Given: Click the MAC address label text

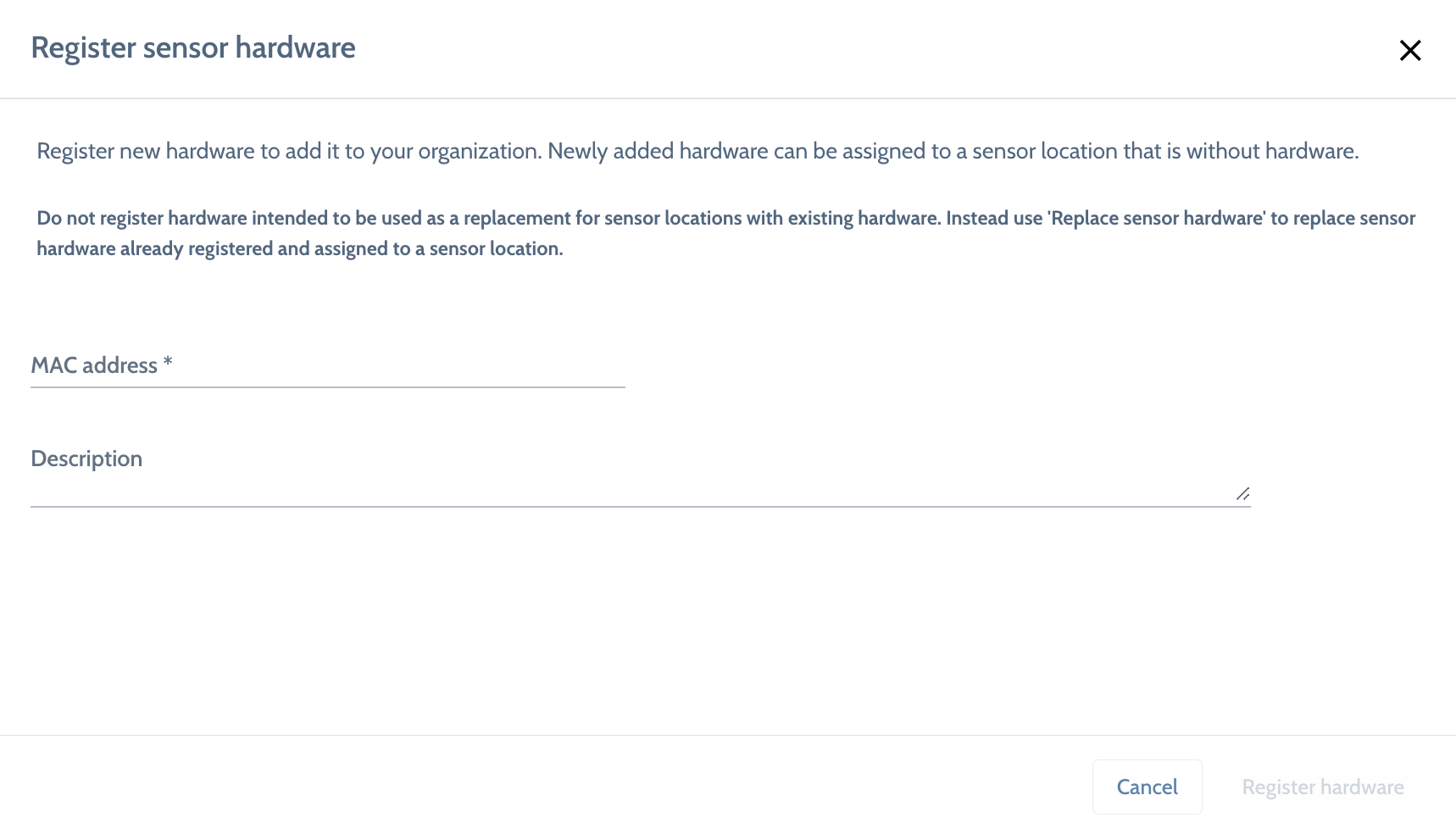Looking at the screenshot, I should 94,365.
